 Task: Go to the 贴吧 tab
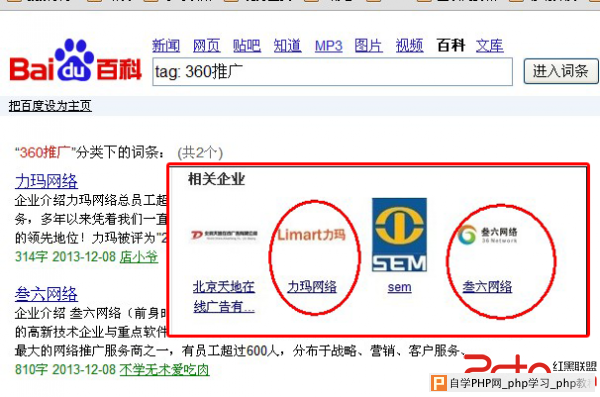(x=247, y=46)
